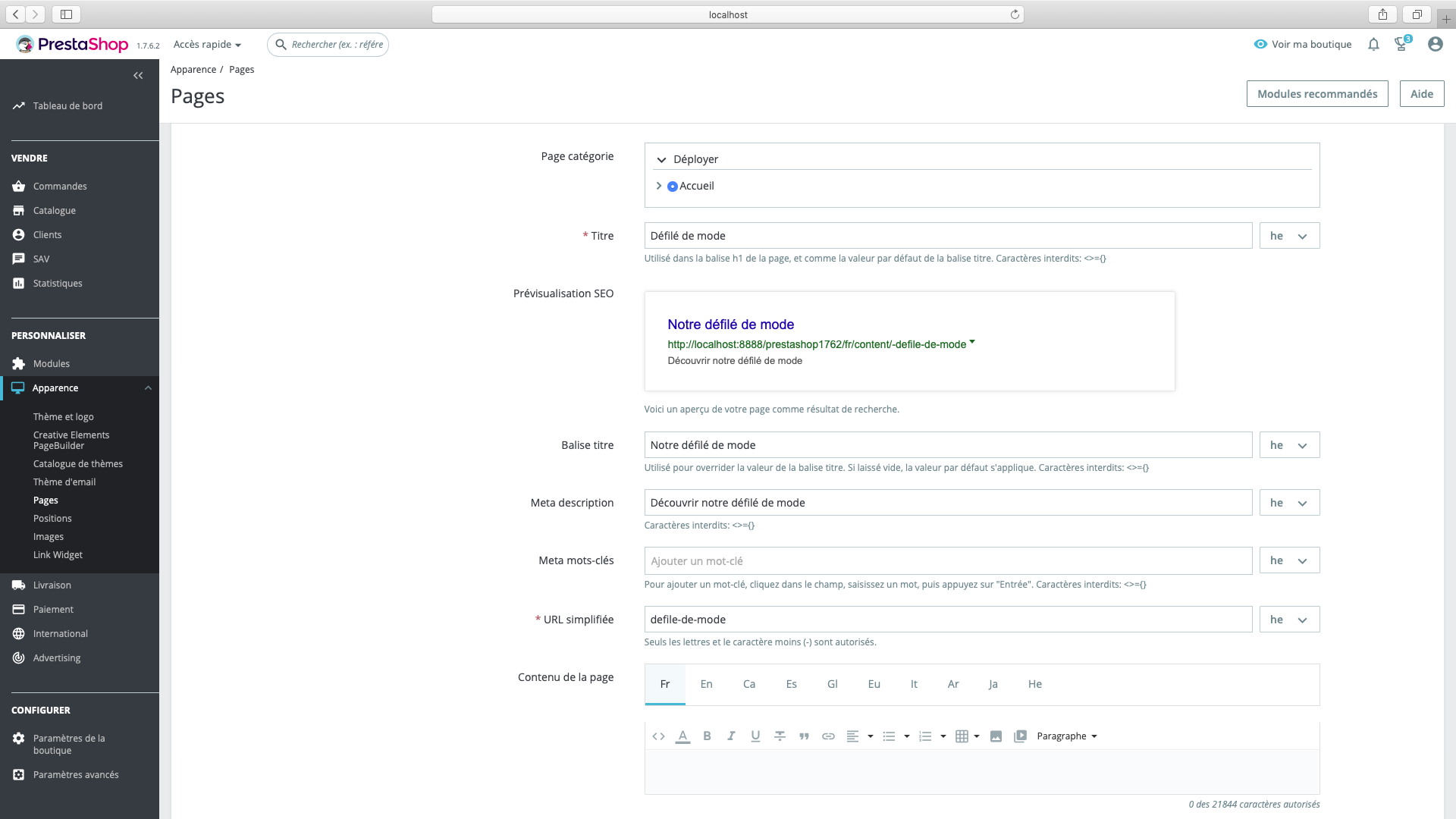Toggle bold formatting in editor

coord(707,736)
